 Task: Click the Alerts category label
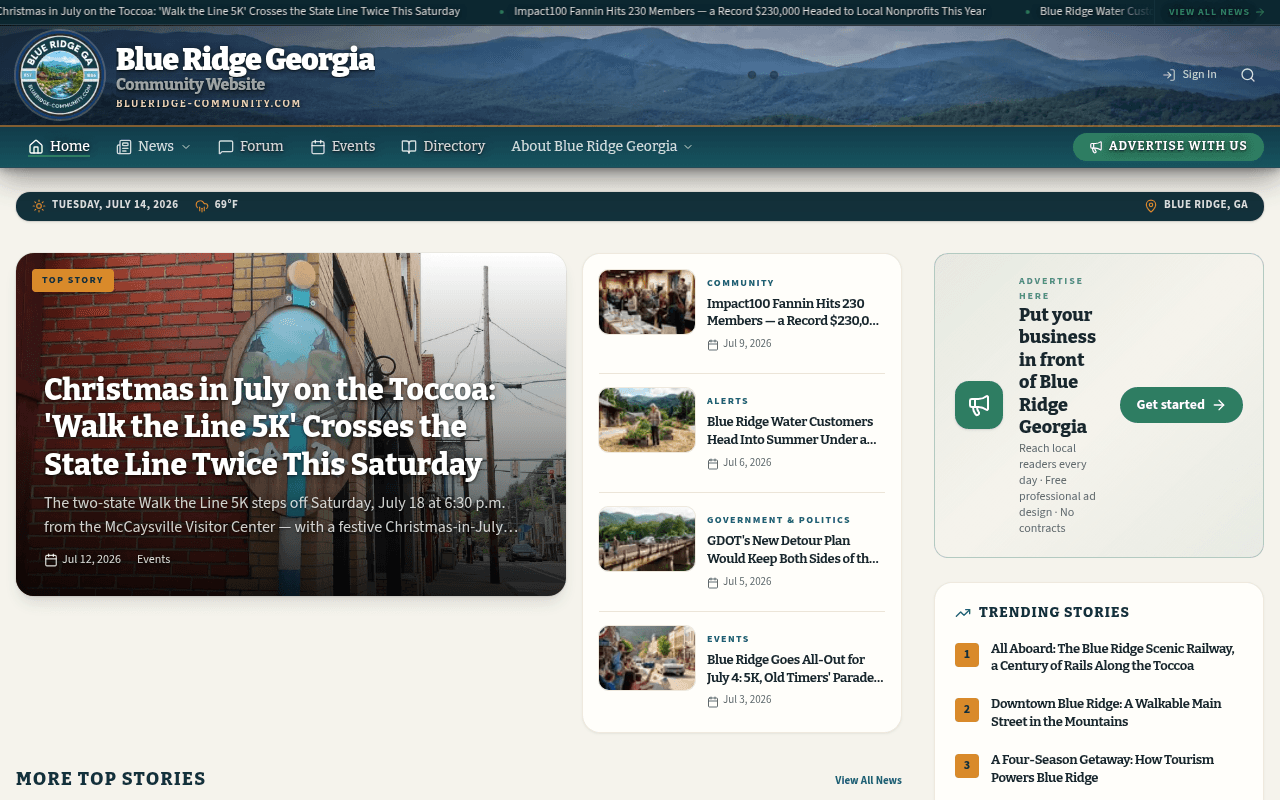(x=728, y=401)
